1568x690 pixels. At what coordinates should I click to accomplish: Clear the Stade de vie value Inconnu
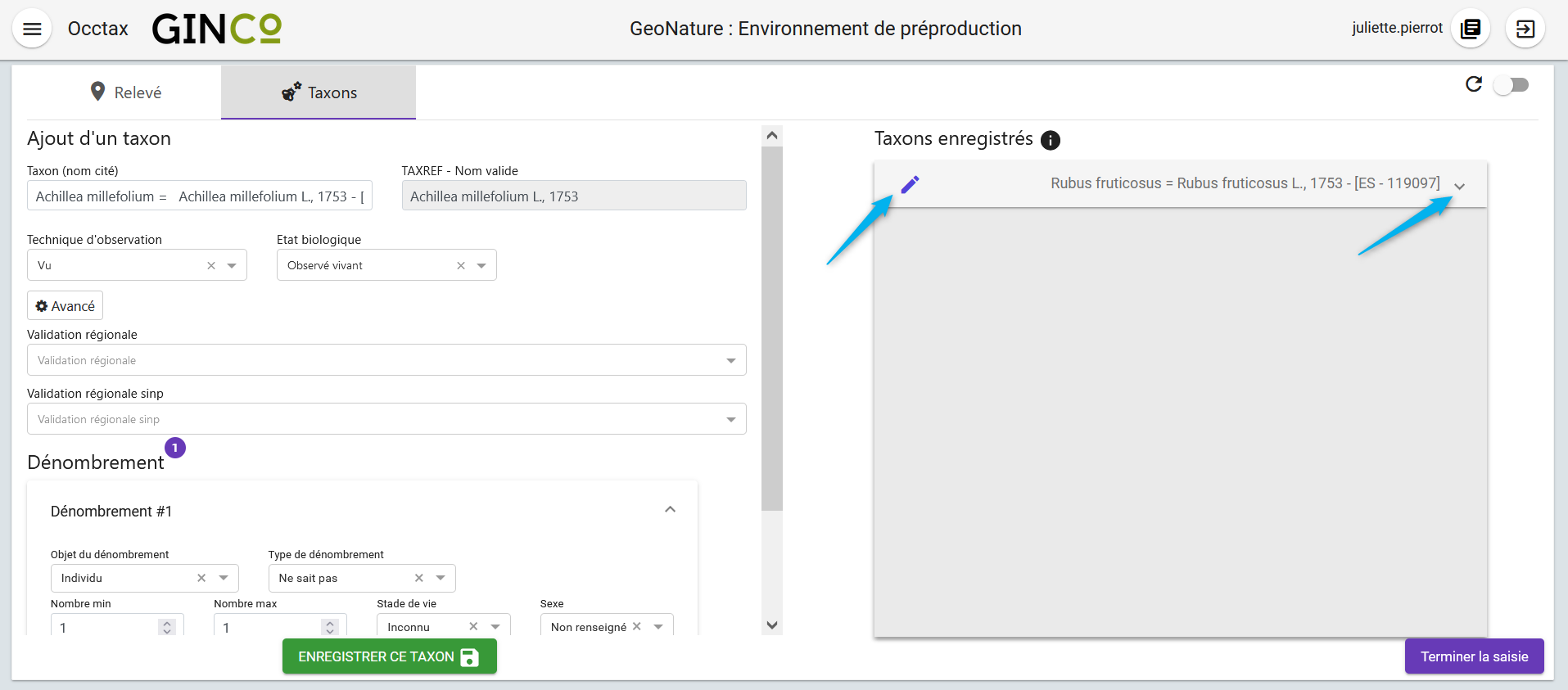click(x=473, y=626)
